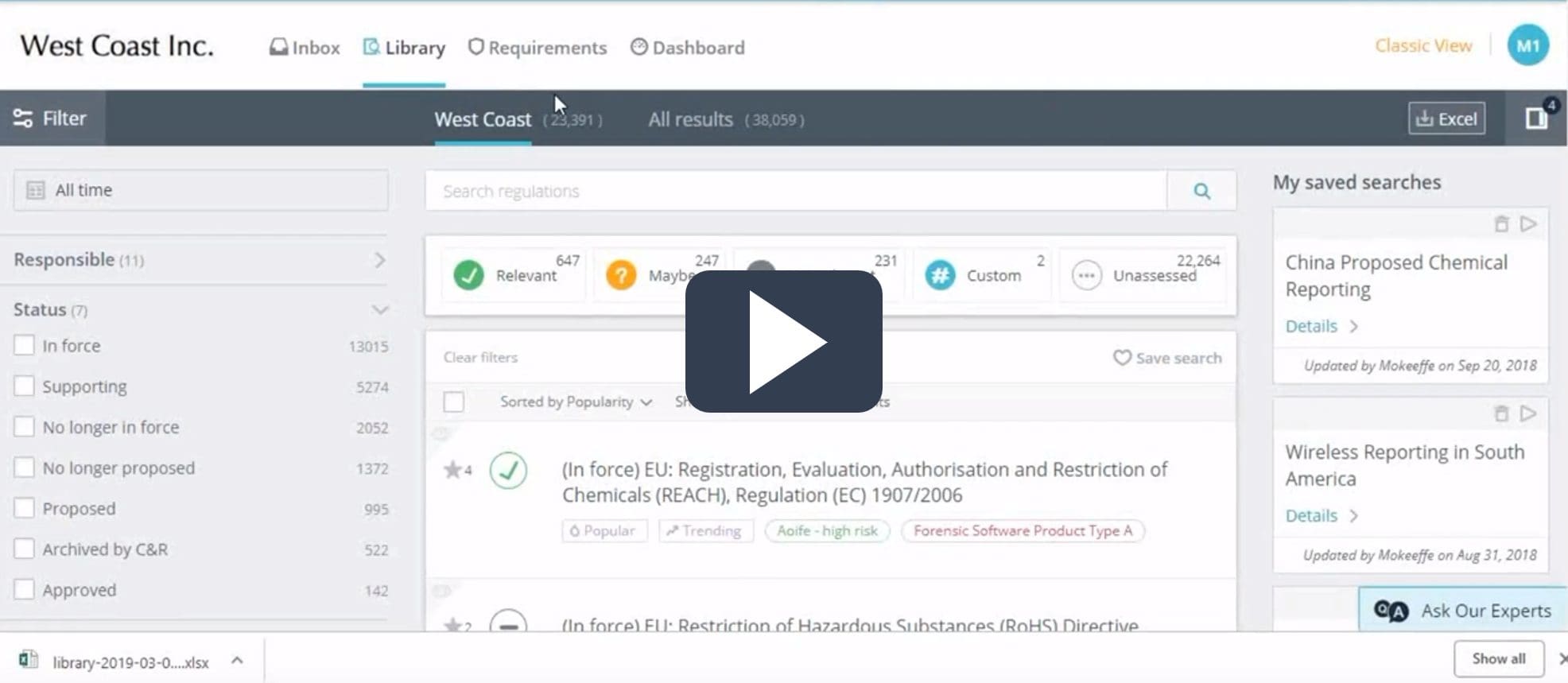Click the green Relevant checkmark status icon

click(x=468, y=275)
